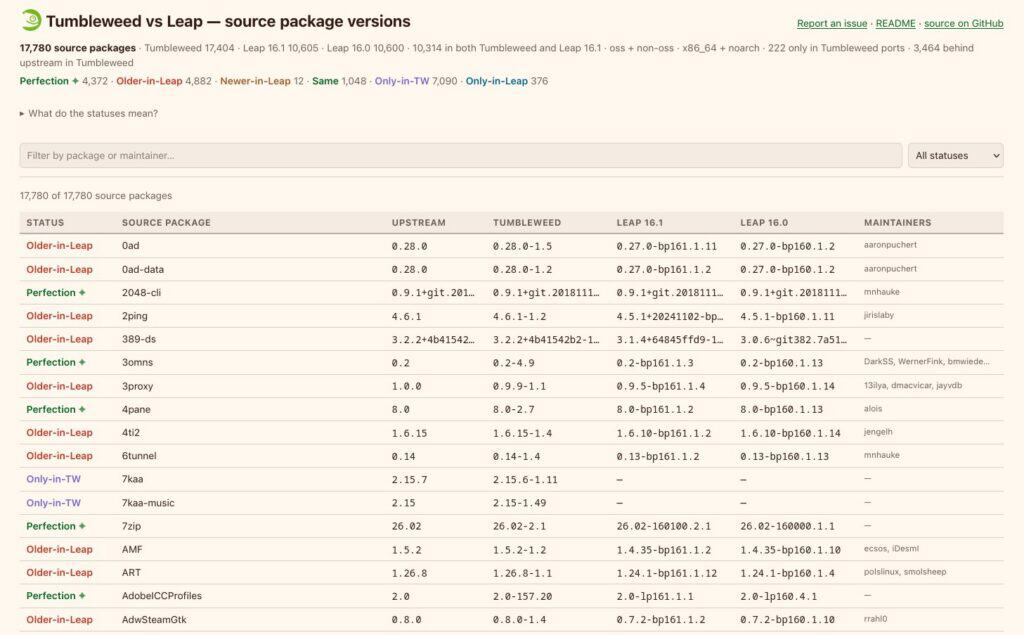Open the All statuses dropdown
1024x635 pixels.
click(x=955, y=155)
